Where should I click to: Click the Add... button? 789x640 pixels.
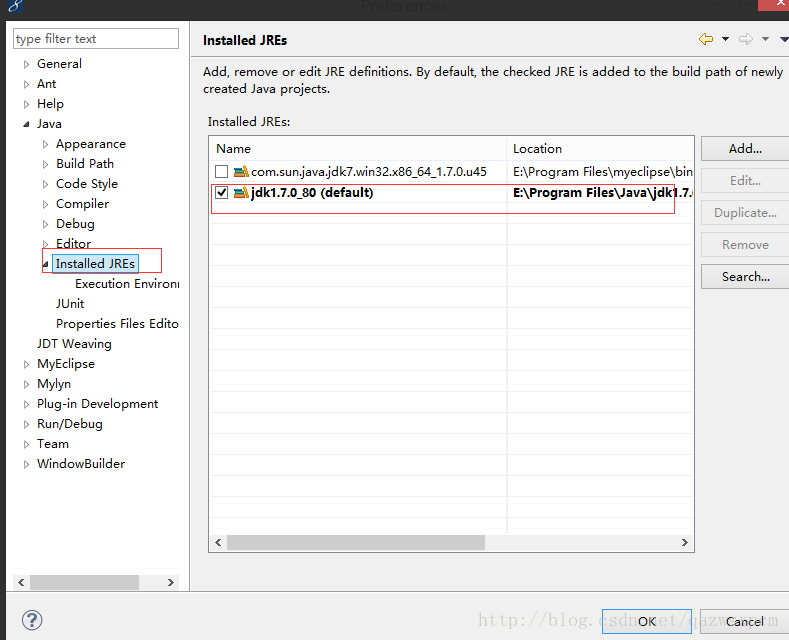[x=745, y=148]
